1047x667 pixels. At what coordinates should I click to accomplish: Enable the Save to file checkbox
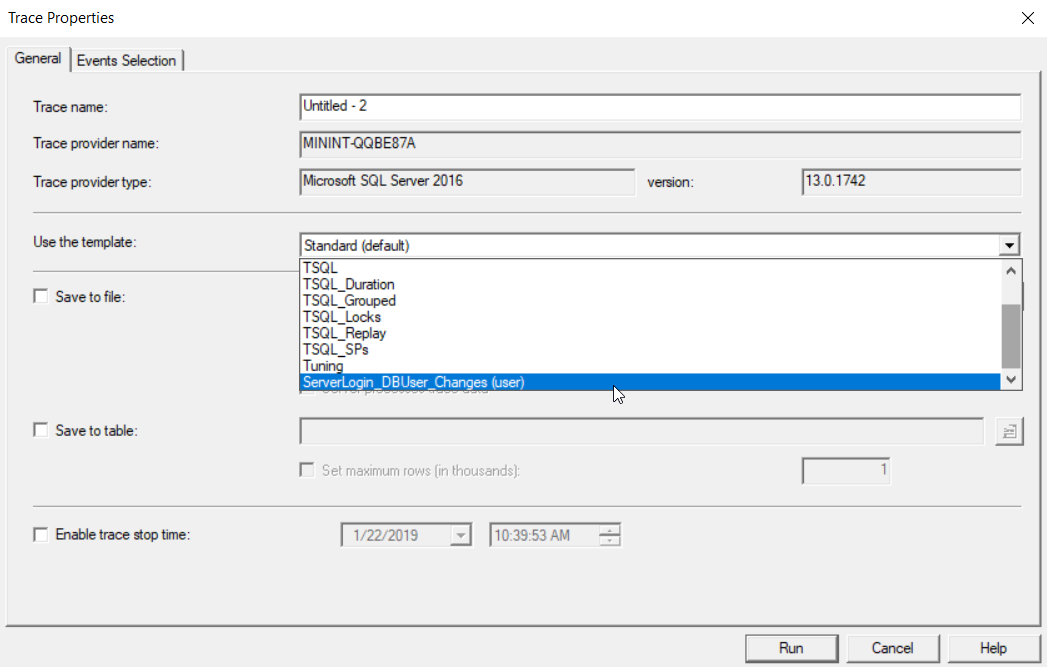[x=41, y=296]
